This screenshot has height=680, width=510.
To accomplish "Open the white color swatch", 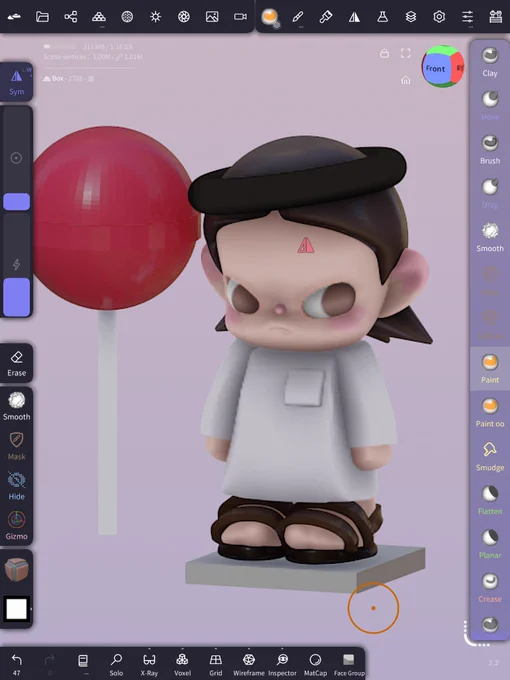I will tap(16, 608).
